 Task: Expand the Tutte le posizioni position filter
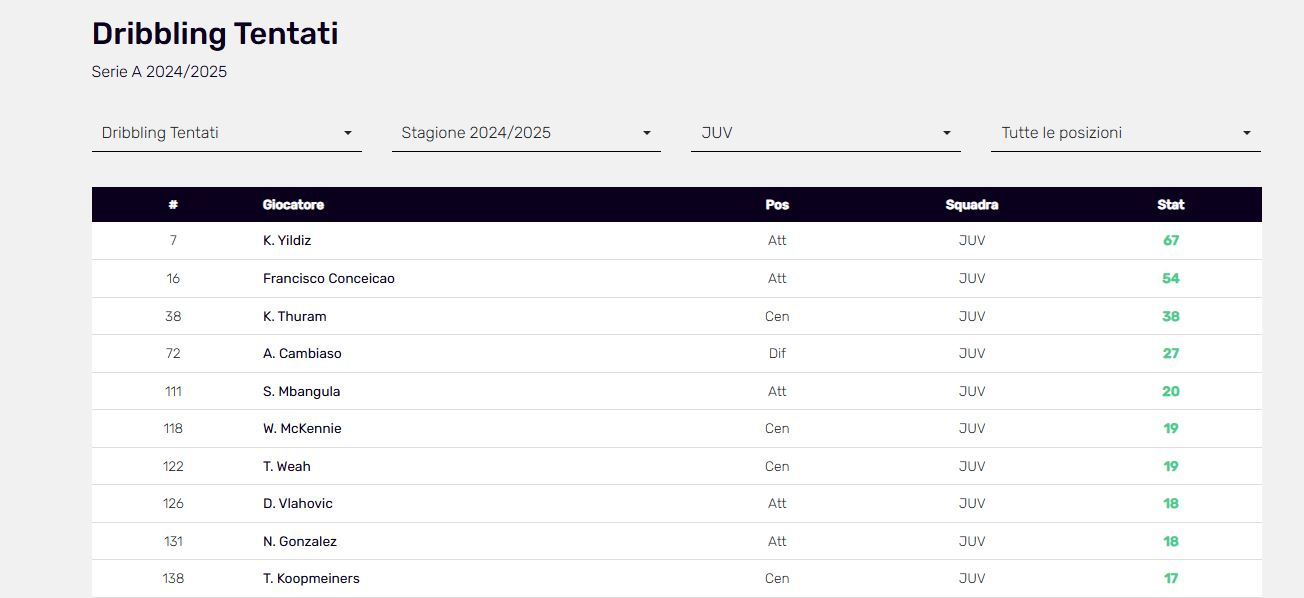(x=1126, y=133)
